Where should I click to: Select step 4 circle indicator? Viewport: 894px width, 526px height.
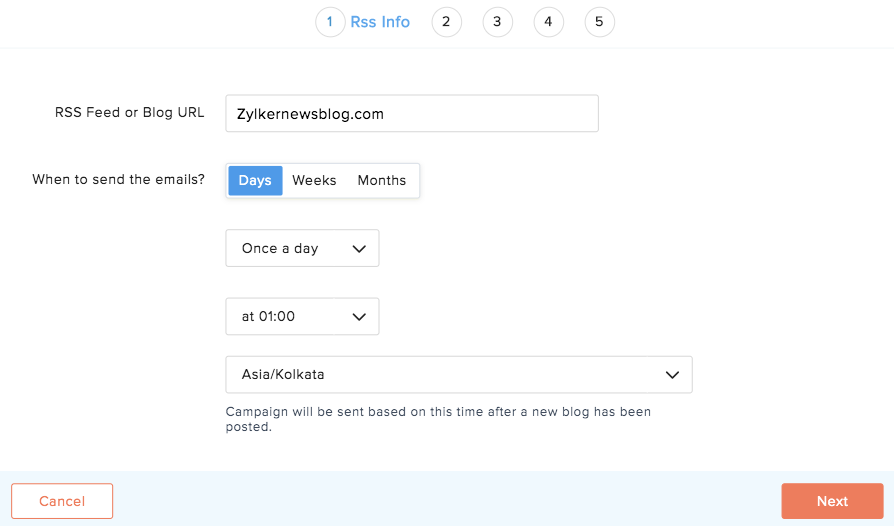(x=548, y=22)
